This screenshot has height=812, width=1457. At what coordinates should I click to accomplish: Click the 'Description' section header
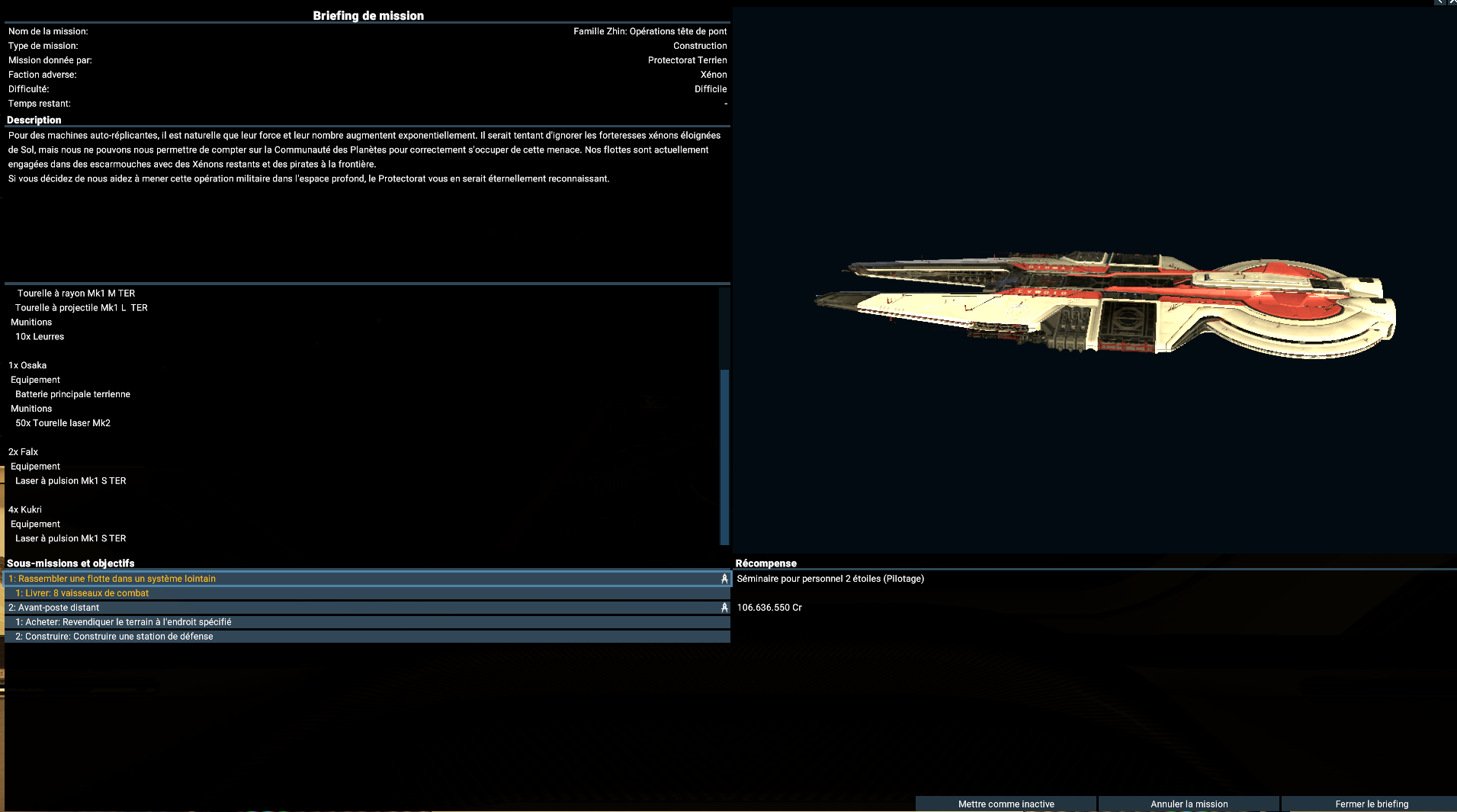click(x=34, y=120)
